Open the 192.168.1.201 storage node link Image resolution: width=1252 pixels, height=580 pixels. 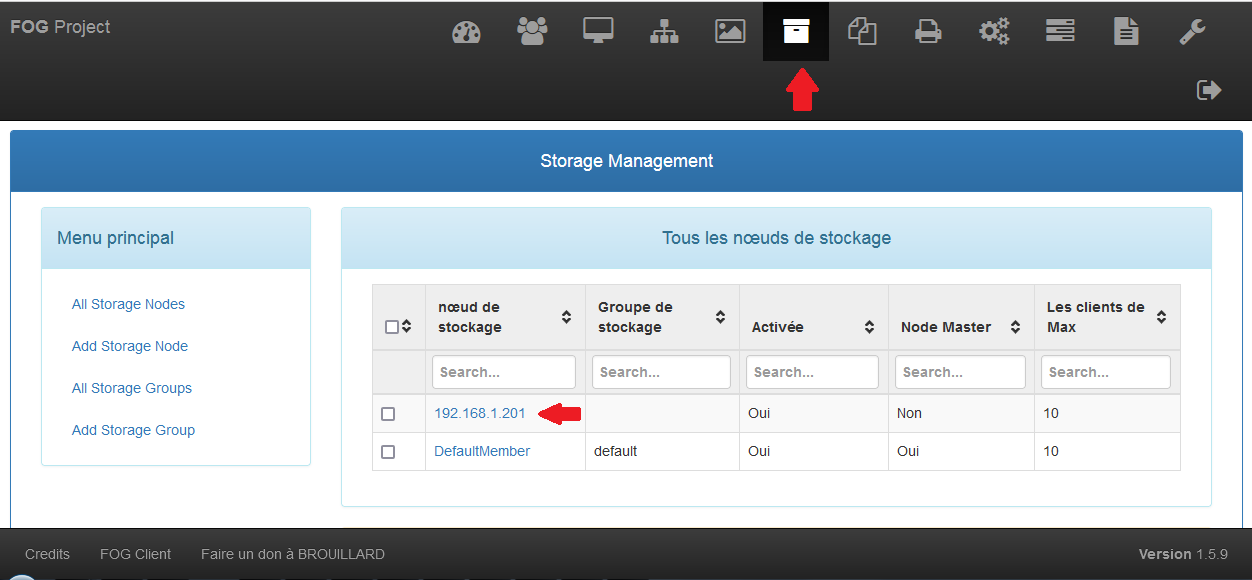click(x=479, y=413)
